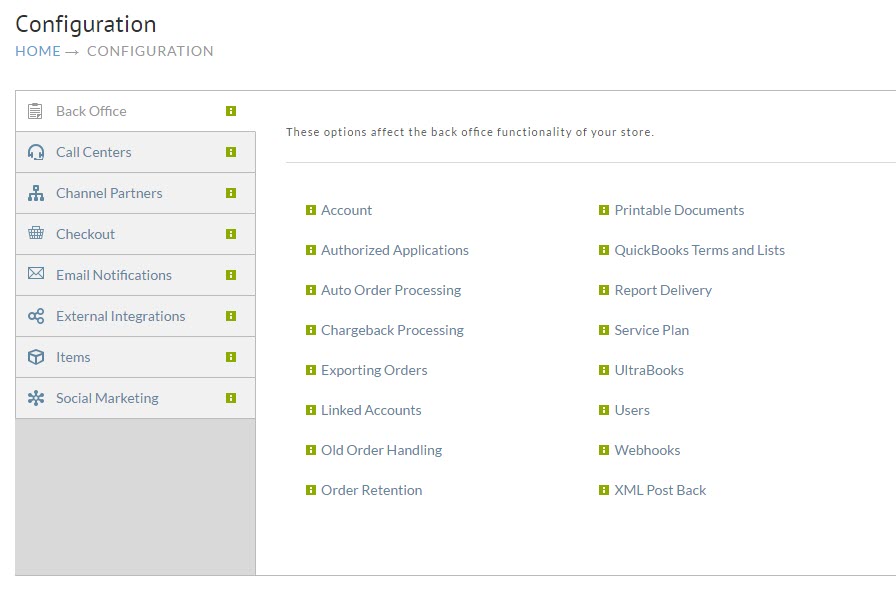Click green marker beside Checkout tab

coord(231,234)
